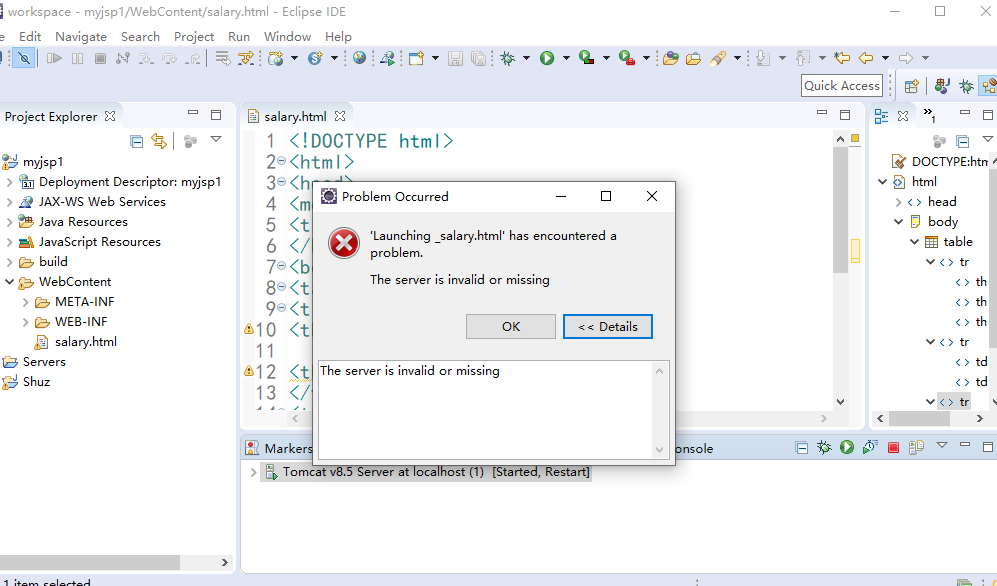Click the Run Last Tool coverage icon
Viewport: 997px width, 586px height.
pyautogui.click(x=586, y=58)
